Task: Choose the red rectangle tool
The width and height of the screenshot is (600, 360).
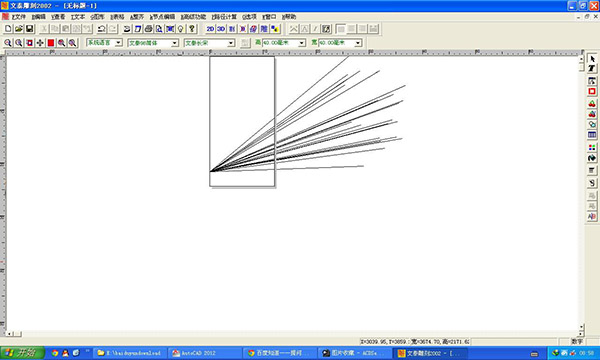Action: coord(592,91)
